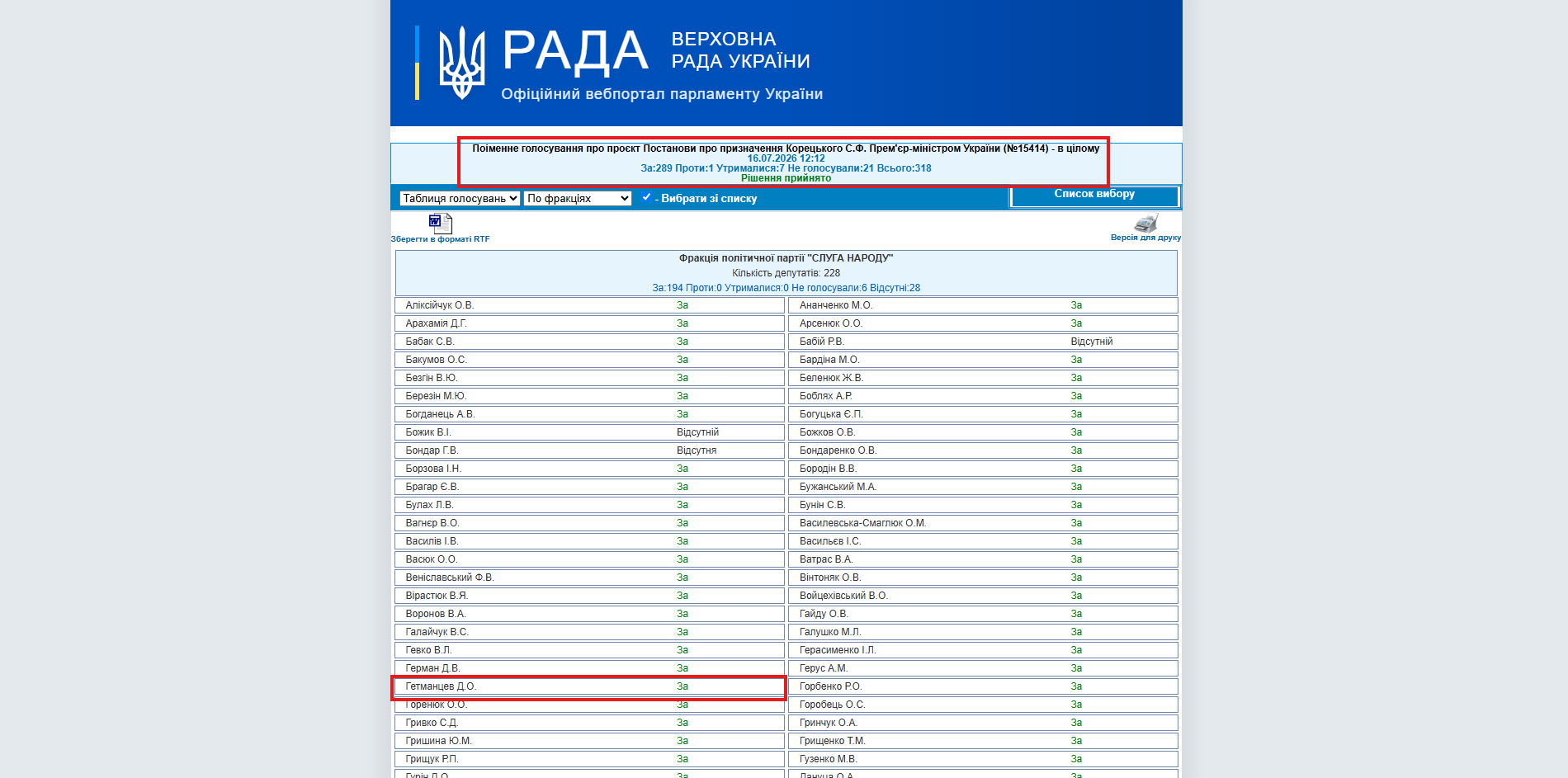Click faction header 'СЛУГА НАРОДУ'

(786, 258)
